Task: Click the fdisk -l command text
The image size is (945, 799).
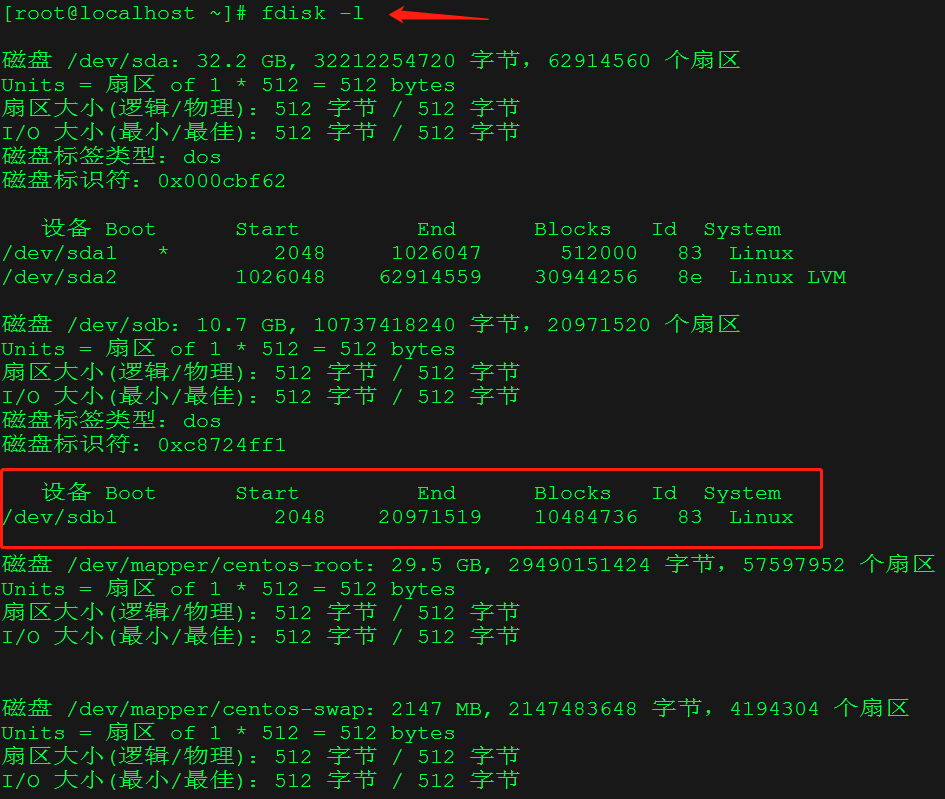Action: coord(312,13)
